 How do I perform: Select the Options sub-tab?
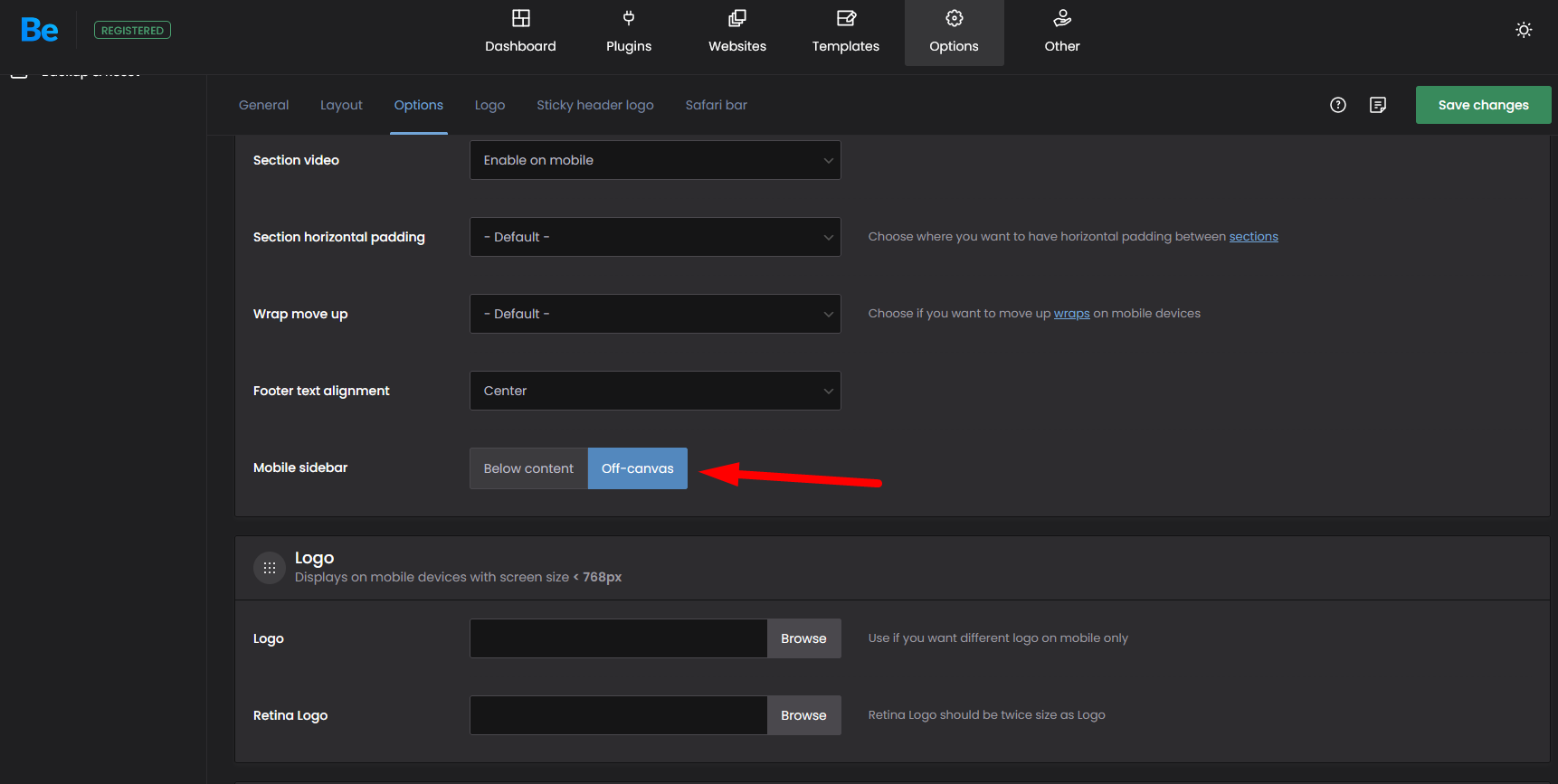[419, 105]
